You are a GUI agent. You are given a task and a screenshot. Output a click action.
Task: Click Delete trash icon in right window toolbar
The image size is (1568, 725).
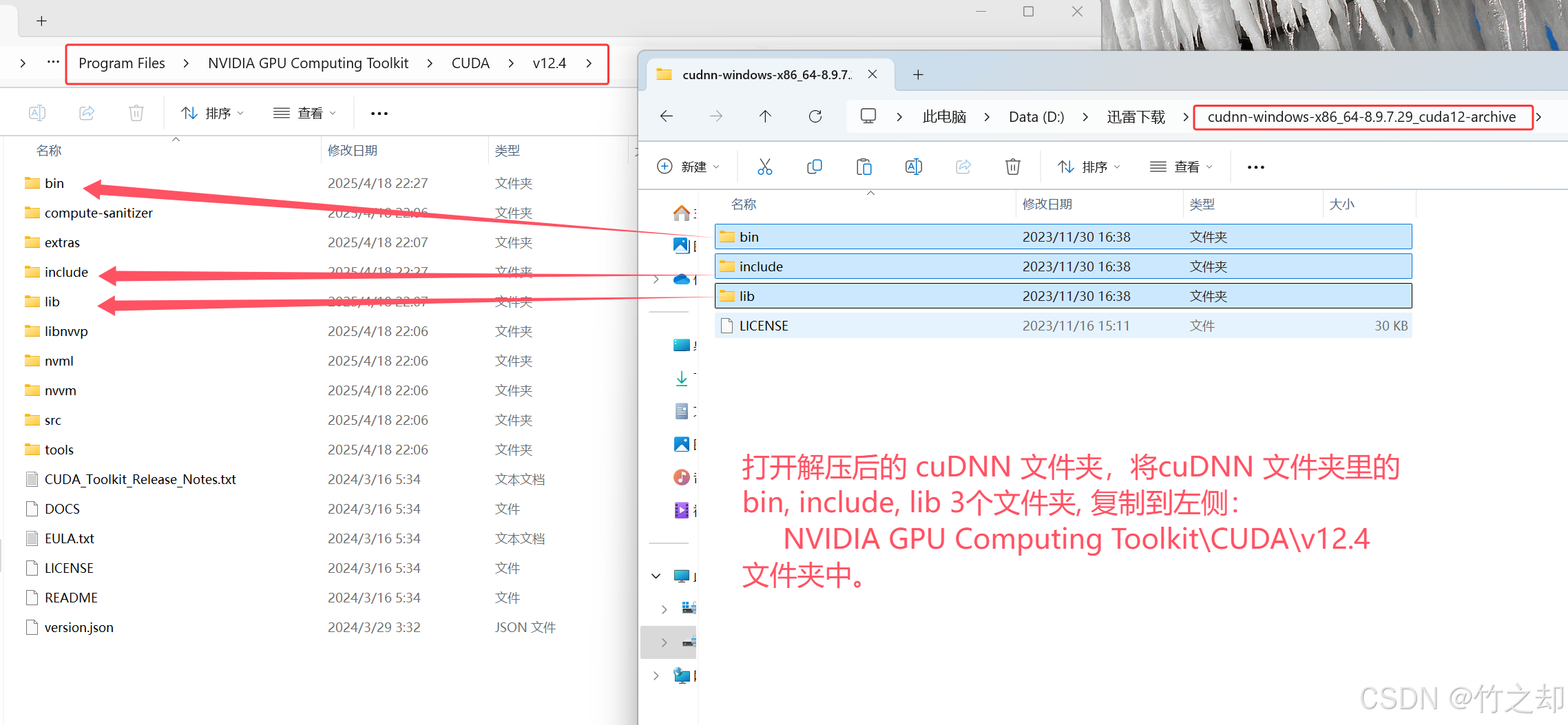click(1013, 167)
